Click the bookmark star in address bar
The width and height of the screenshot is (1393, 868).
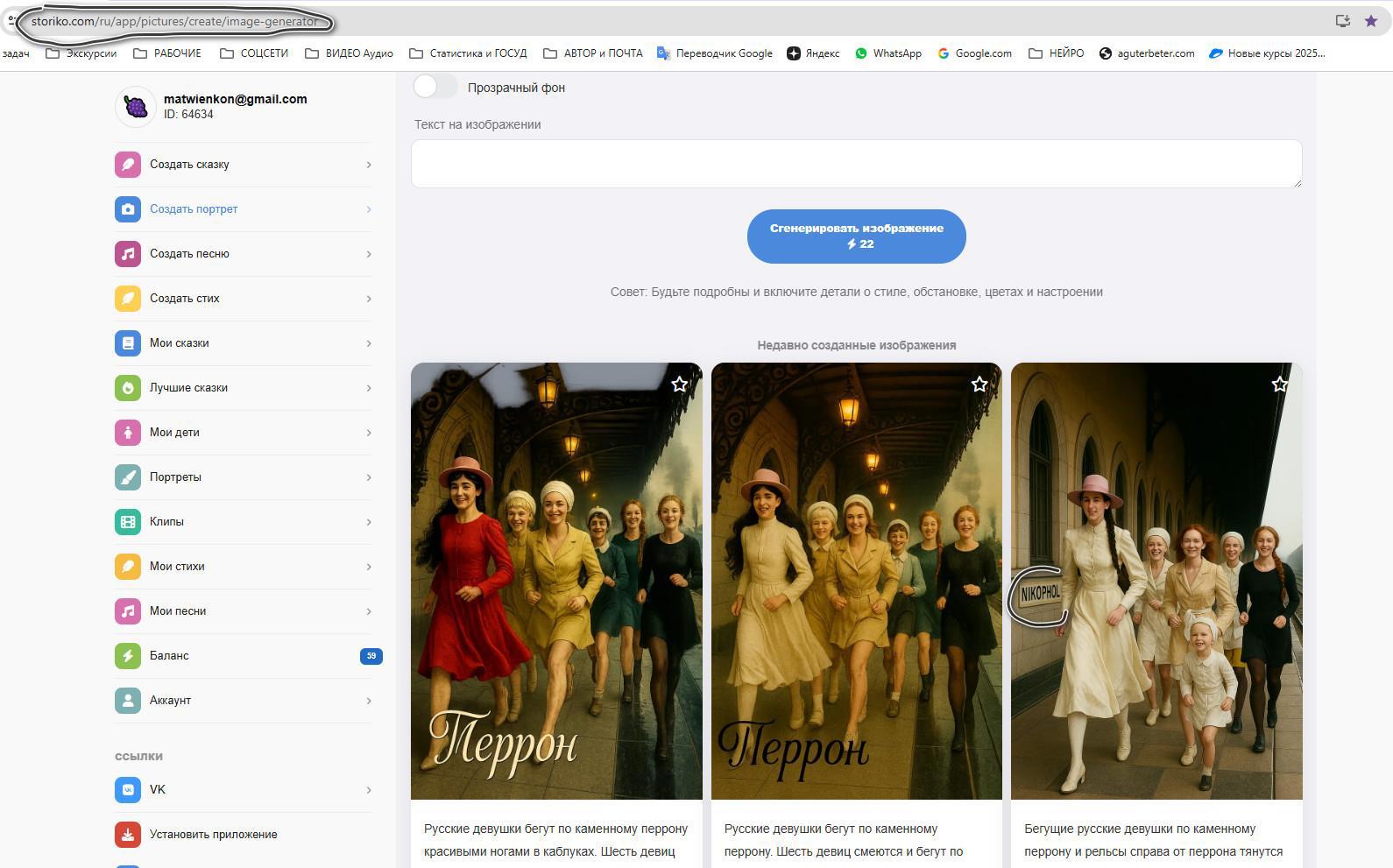click(1371, 21)
